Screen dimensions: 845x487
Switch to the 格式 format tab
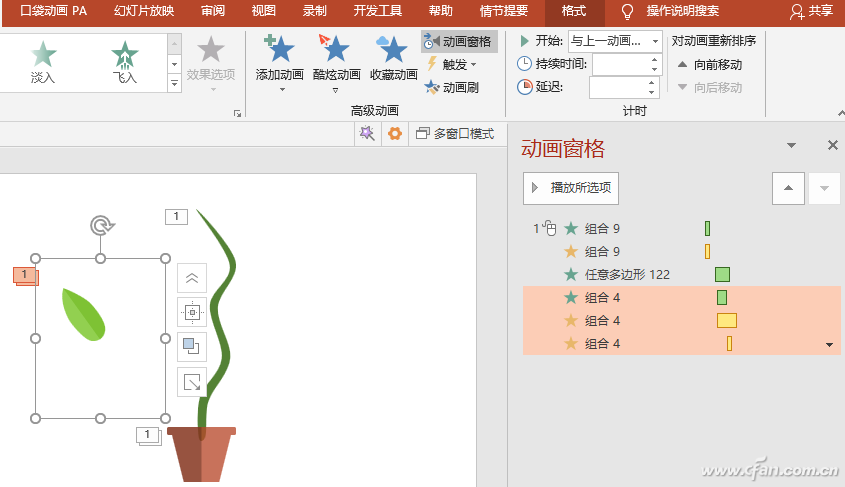pos(574,11)
